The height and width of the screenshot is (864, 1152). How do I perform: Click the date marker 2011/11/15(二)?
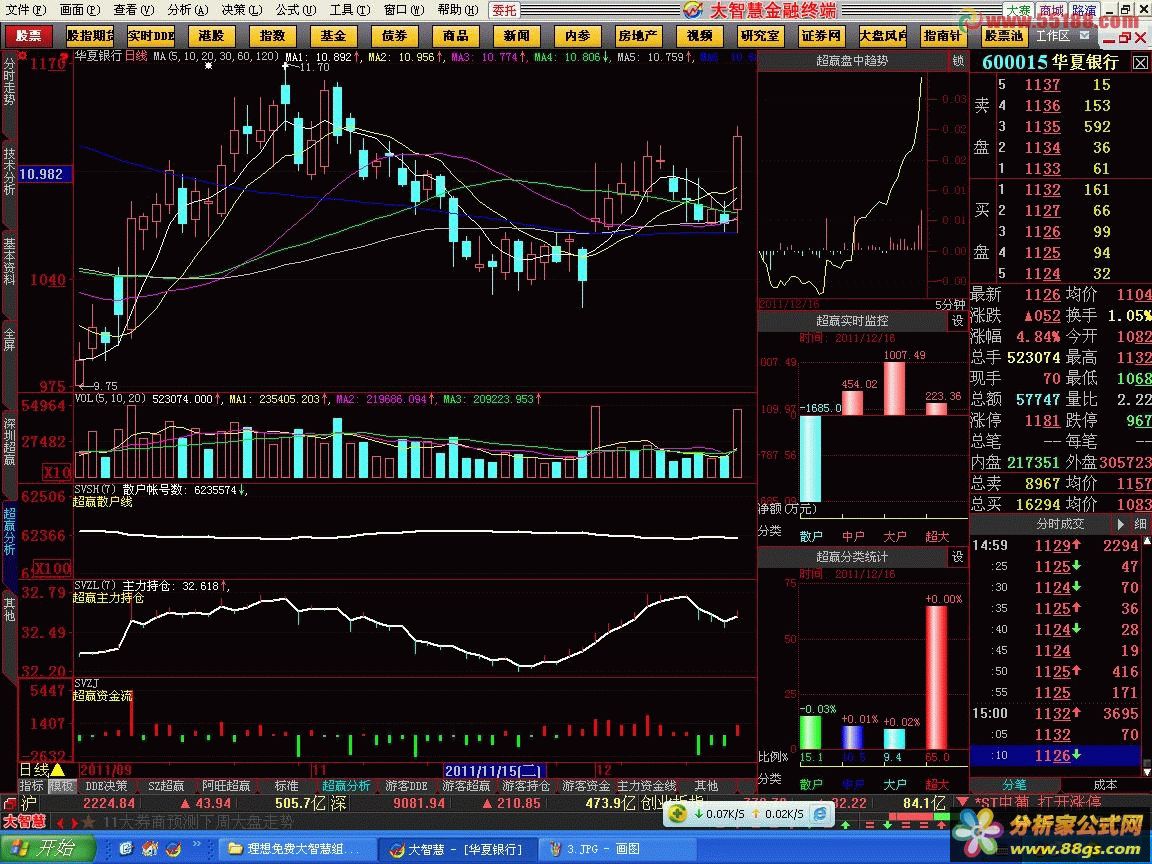point(495,770)
